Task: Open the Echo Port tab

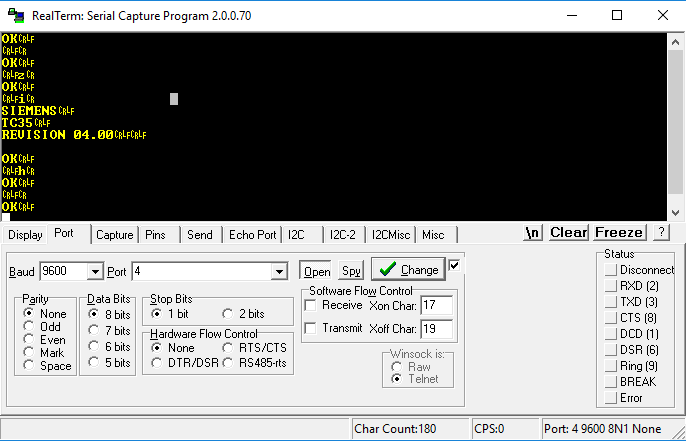Action: 252,235
